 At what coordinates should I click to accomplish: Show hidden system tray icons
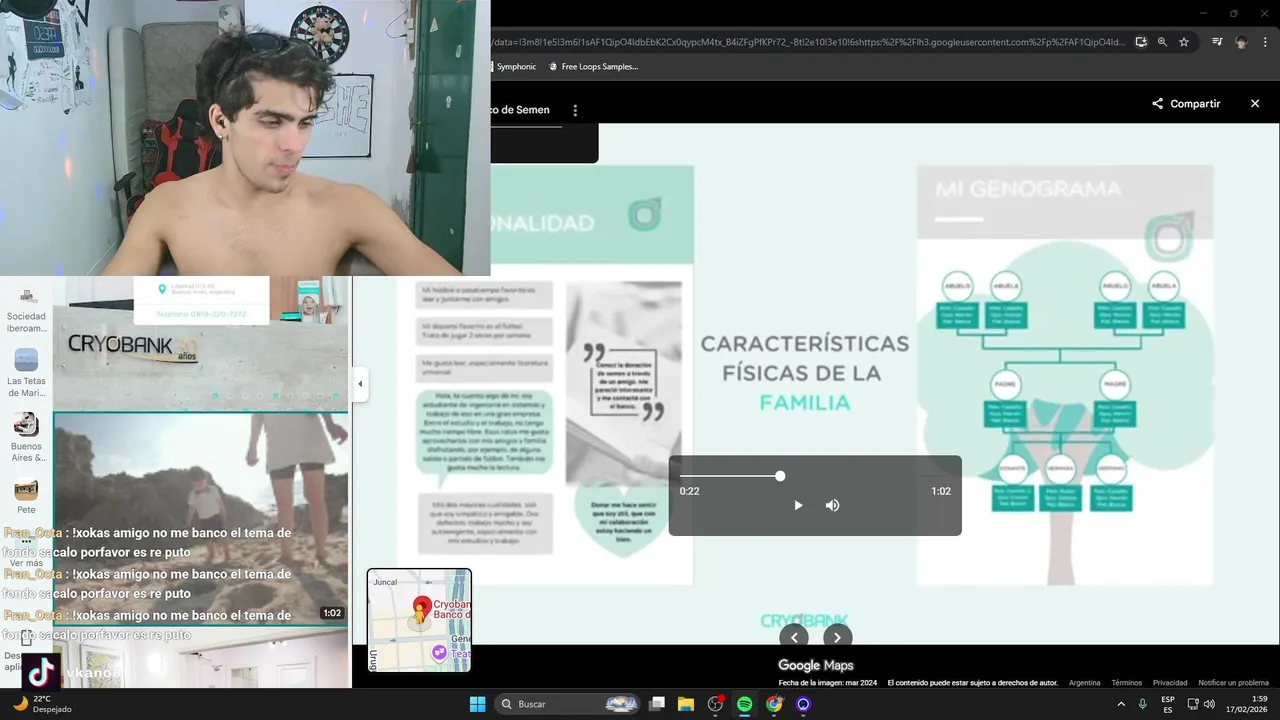(x=1120, y=704)
